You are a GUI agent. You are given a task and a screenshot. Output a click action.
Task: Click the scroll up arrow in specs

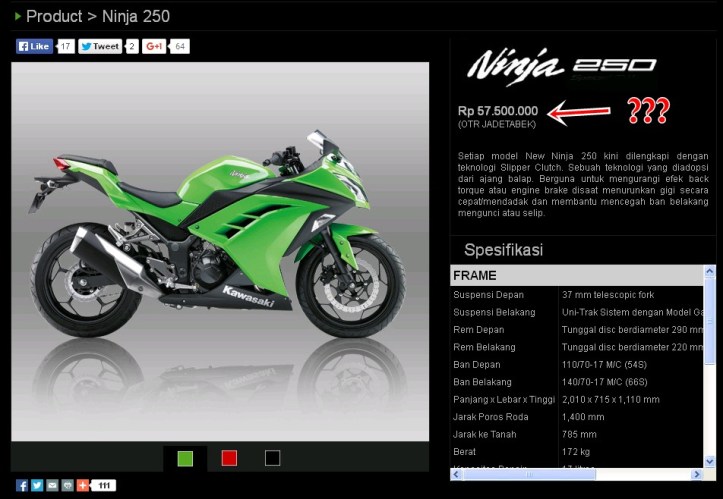[x=710, y=272]
